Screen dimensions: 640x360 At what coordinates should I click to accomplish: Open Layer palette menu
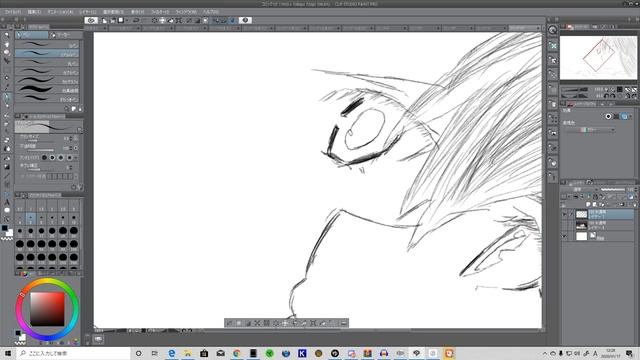click(x=563, y=182)
